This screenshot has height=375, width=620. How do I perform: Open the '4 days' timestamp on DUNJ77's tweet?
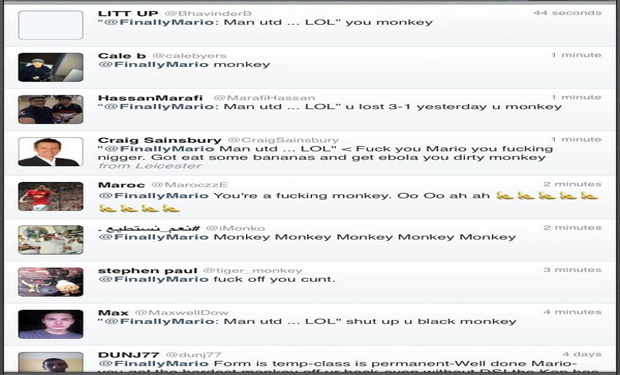tap(582, 354)
